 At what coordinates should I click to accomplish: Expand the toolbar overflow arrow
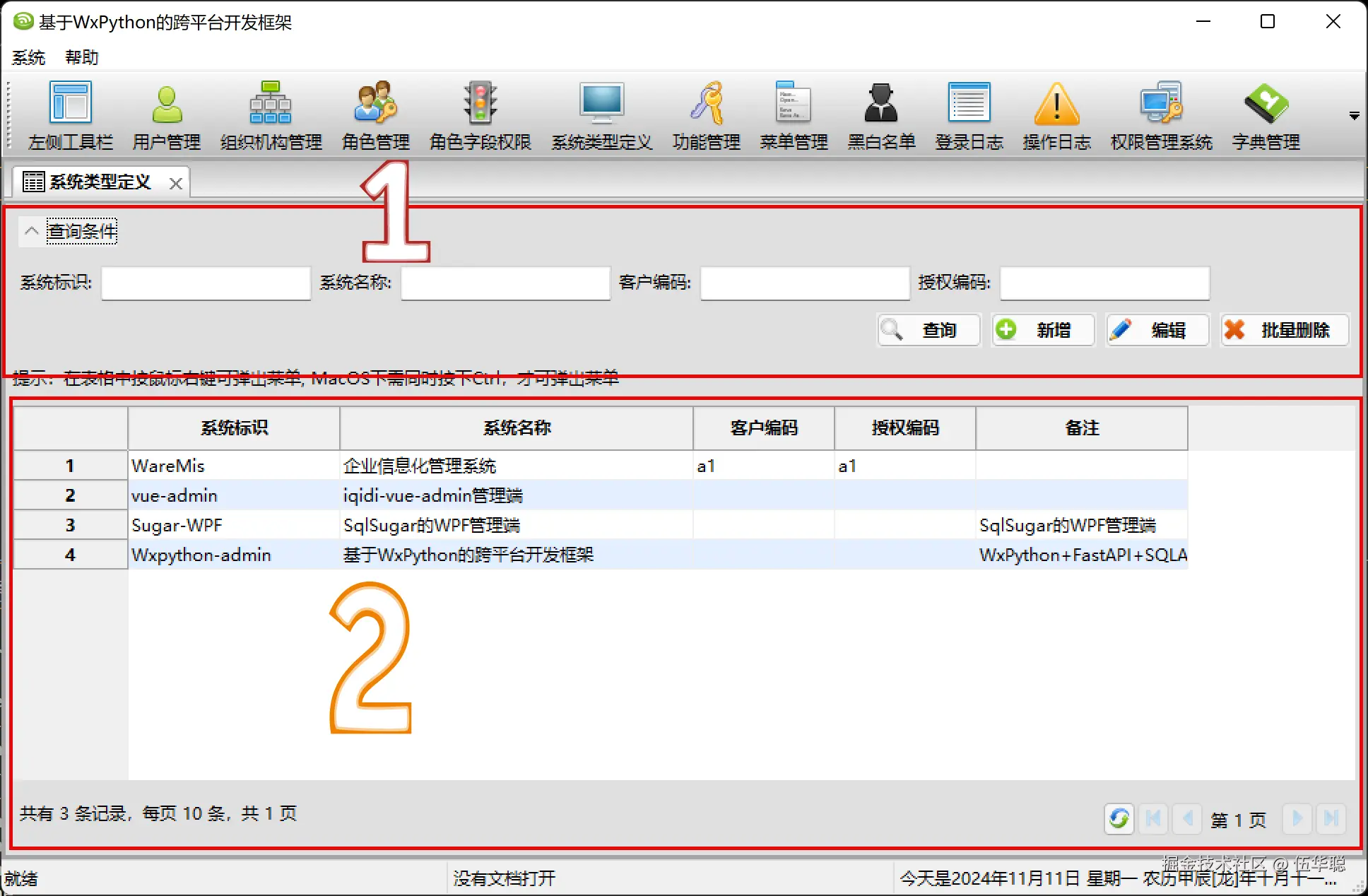1354,116
